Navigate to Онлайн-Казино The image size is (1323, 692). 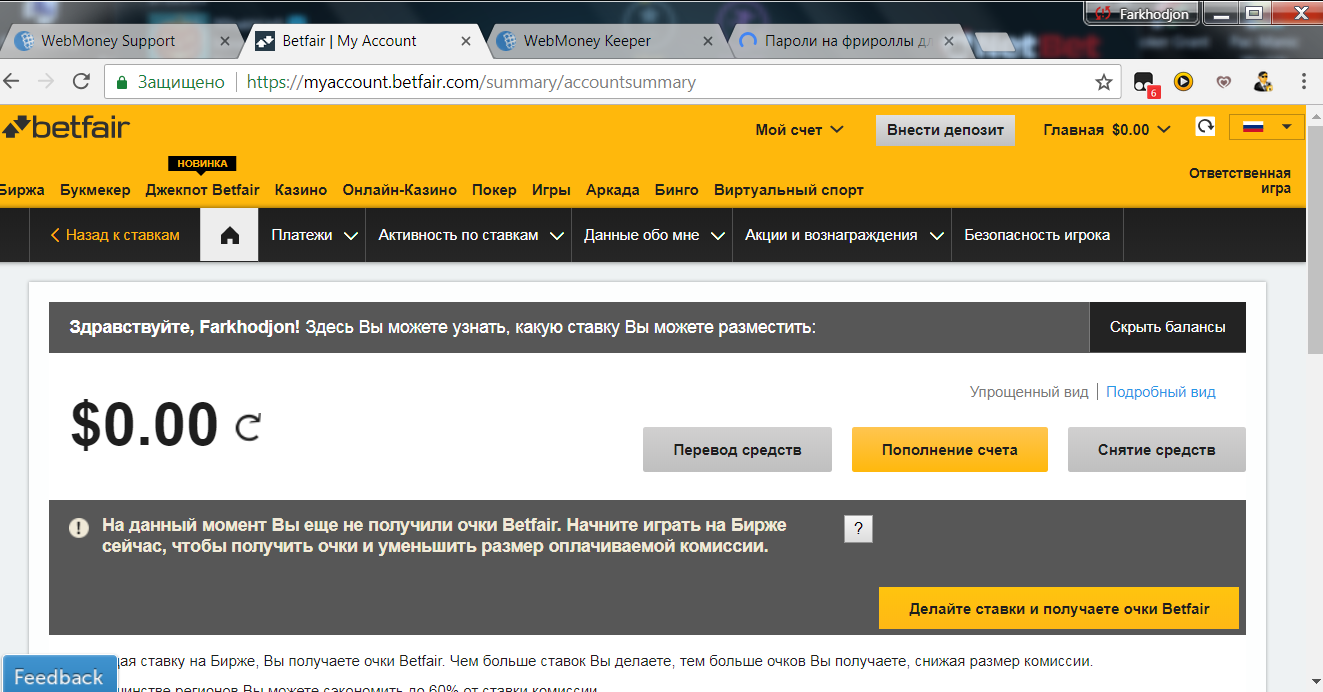pyautogui.click(x=400, y=190)
